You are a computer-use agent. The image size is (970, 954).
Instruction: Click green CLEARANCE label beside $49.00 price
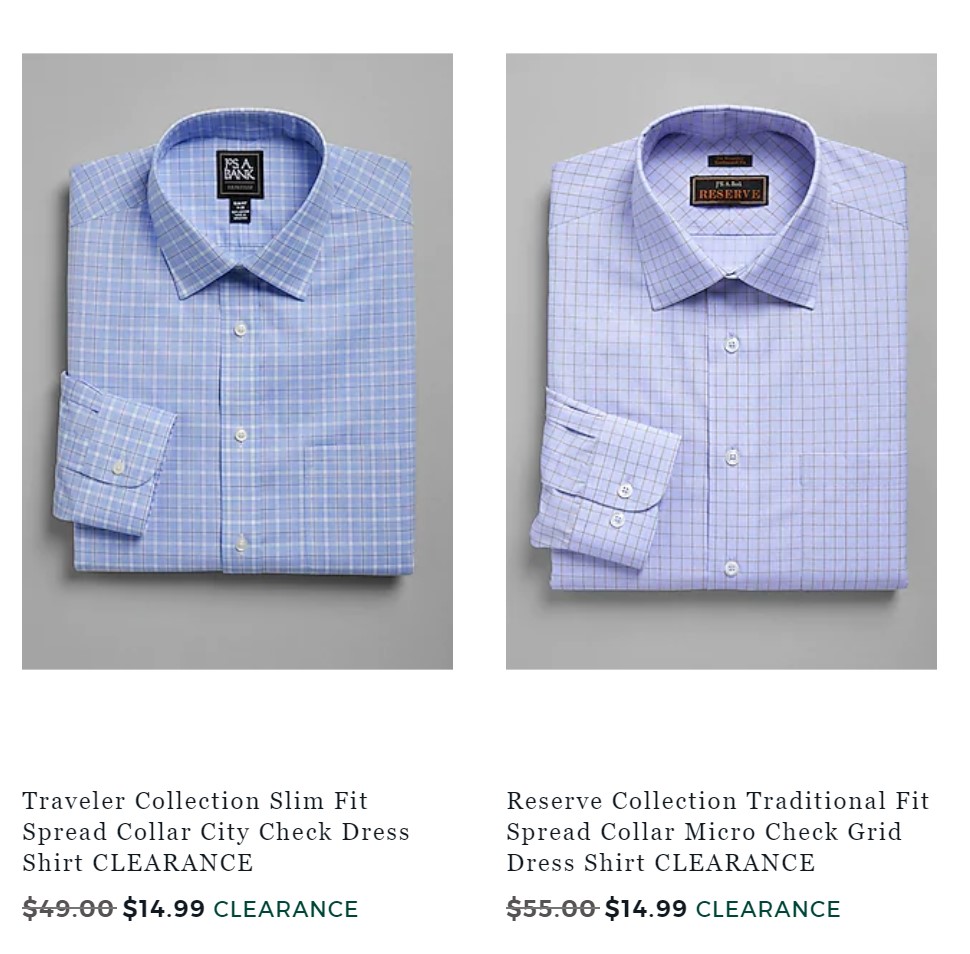click(286, 909)
